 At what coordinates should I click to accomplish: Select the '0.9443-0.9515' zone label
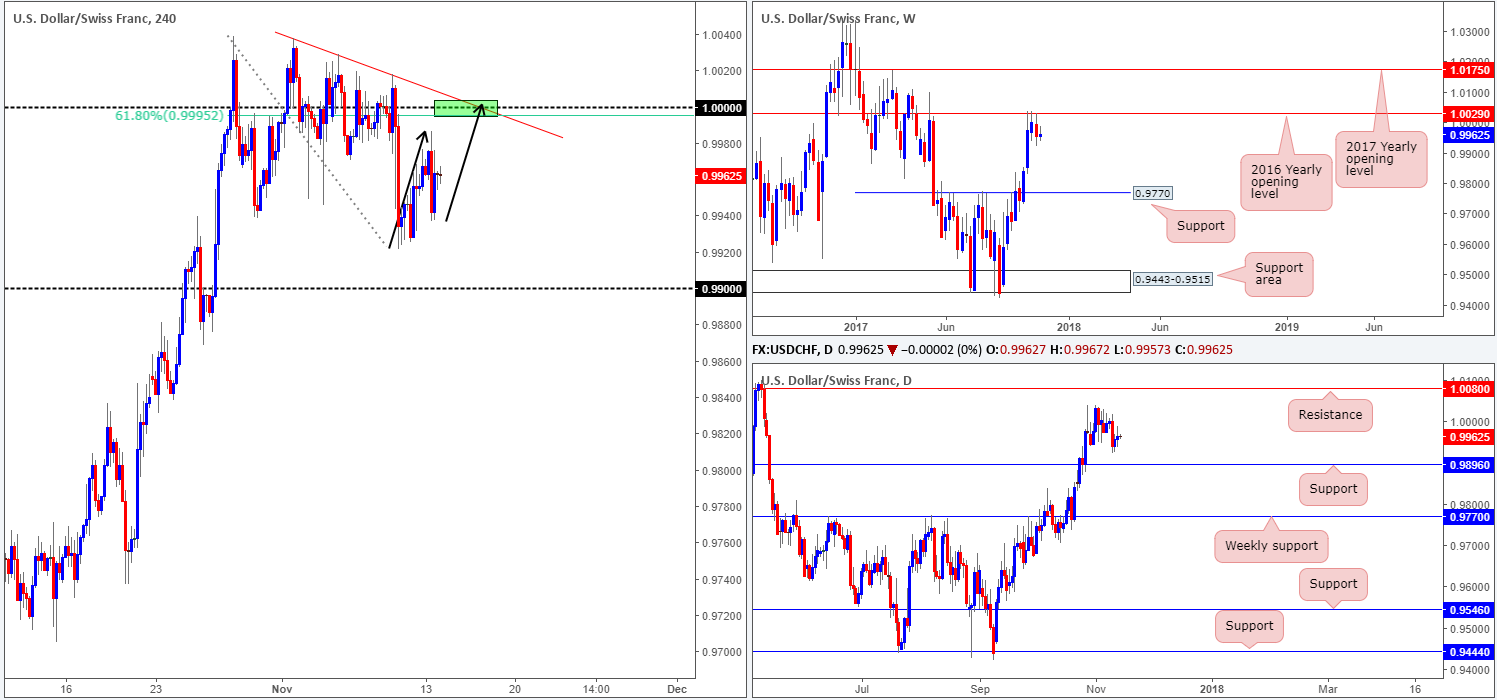(x=1172, y=281)
